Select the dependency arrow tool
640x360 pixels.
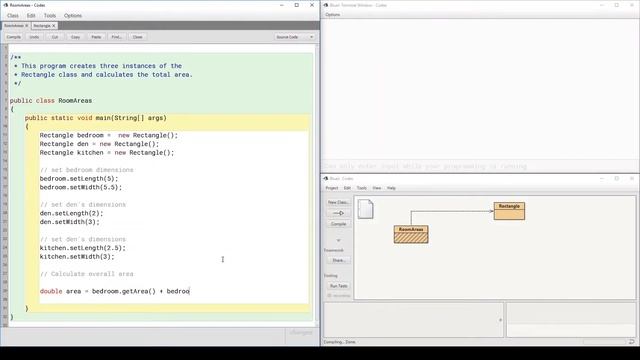pyautogui.click(x=338, y=213)
